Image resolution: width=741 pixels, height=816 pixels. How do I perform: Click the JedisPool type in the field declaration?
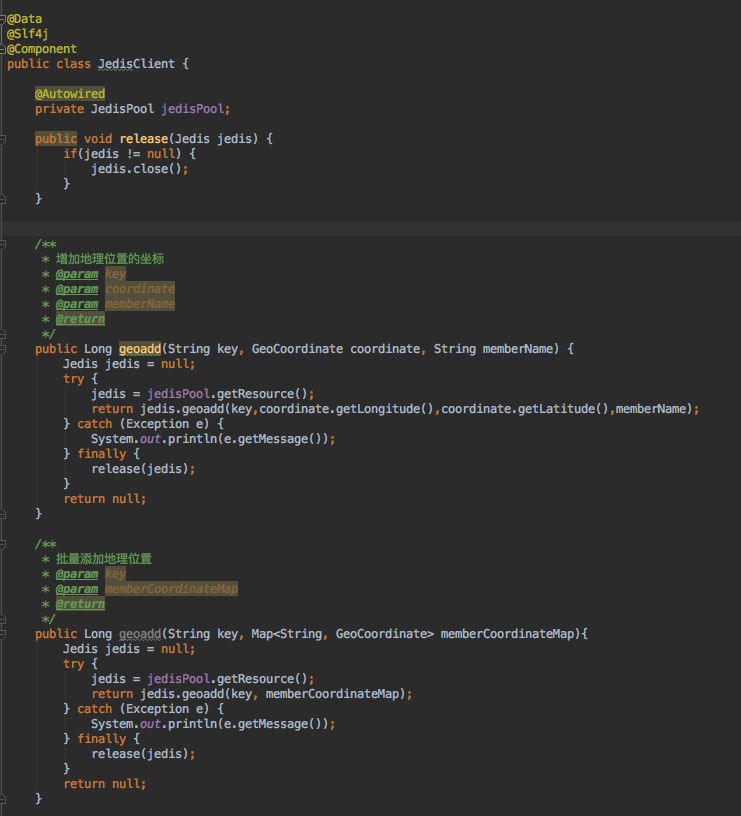click(x=122, y=109)
